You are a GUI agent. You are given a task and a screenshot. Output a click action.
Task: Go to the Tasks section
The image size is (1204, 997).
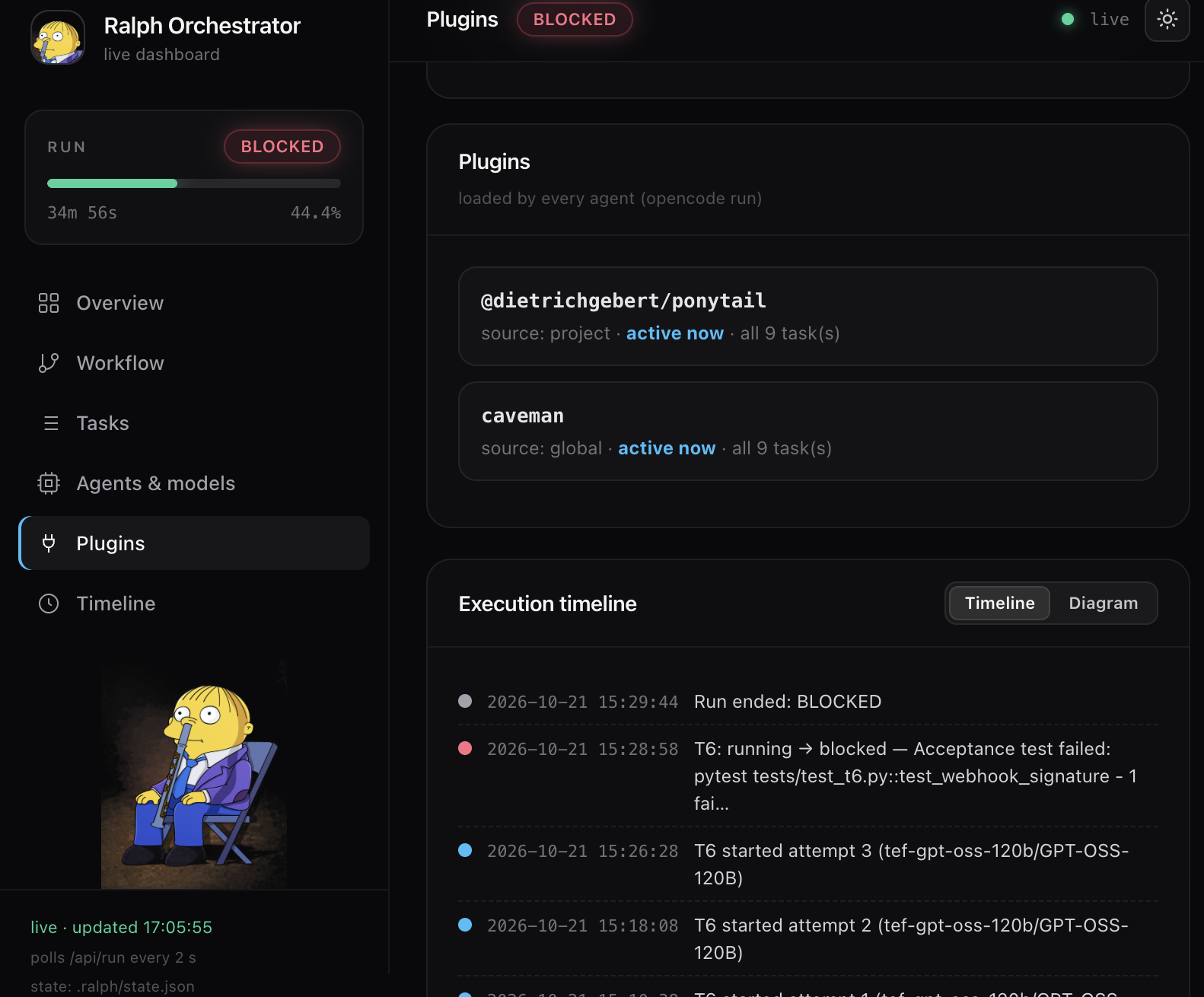(x=194, y=423)
